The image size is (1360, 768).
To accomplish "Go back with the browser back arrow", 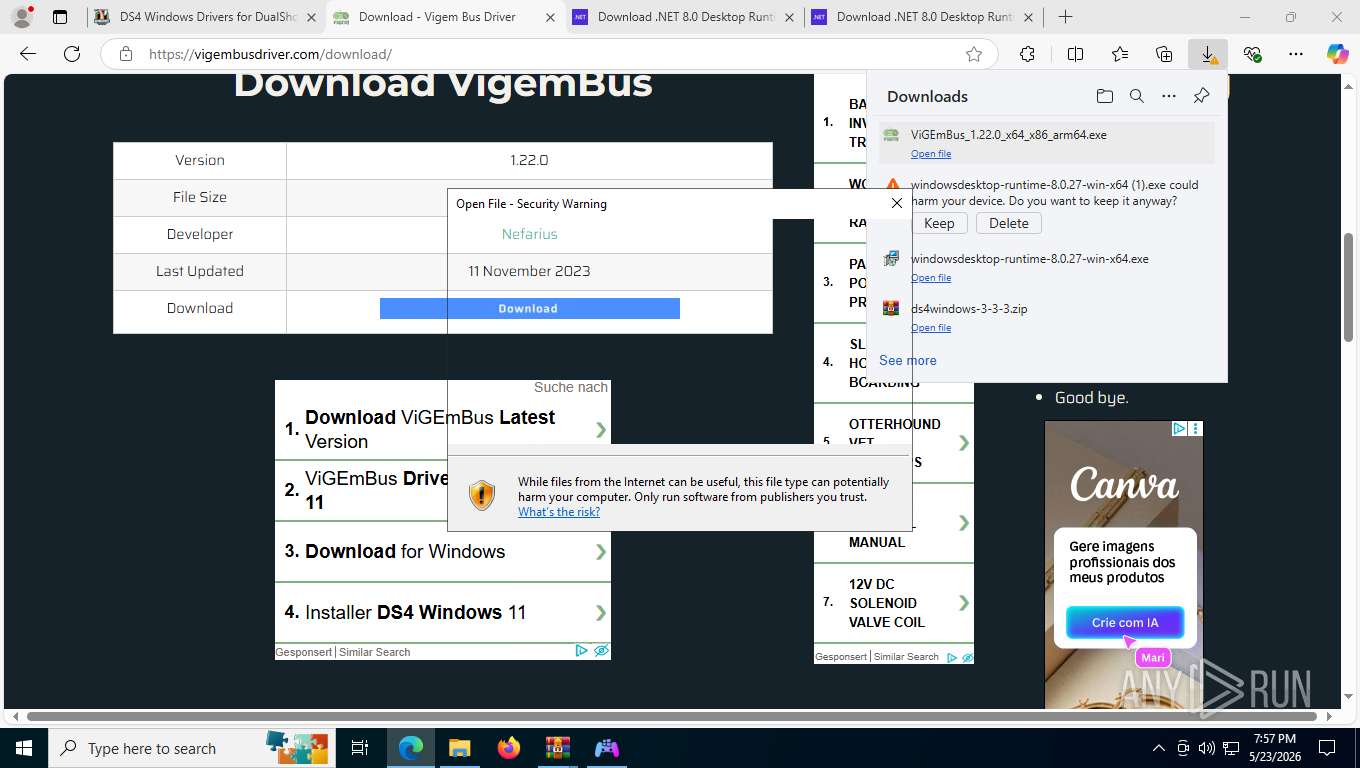I will [28, 54].
